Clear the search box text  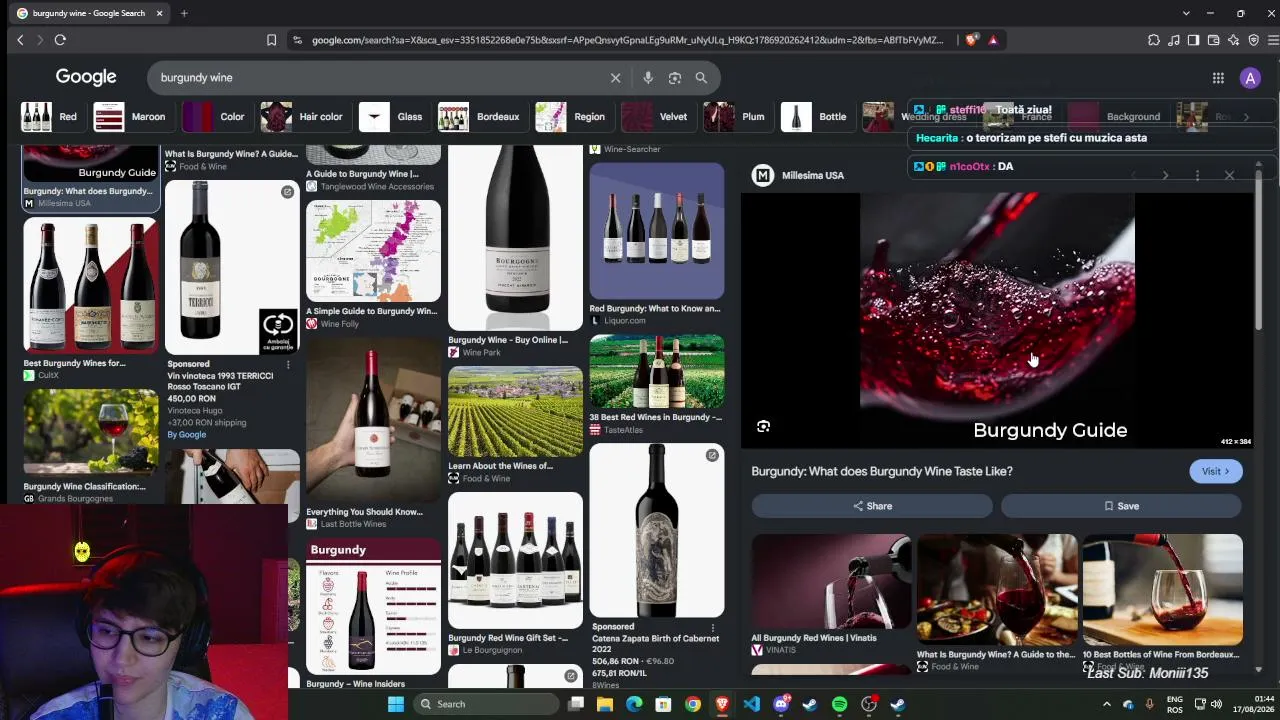tap(615, 78)
